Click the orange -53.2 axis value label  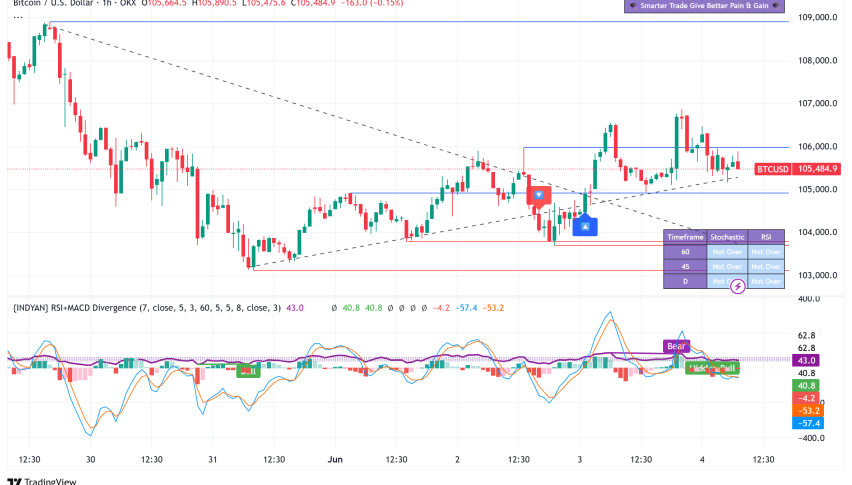pyautogui.click(x=807, y=411)
